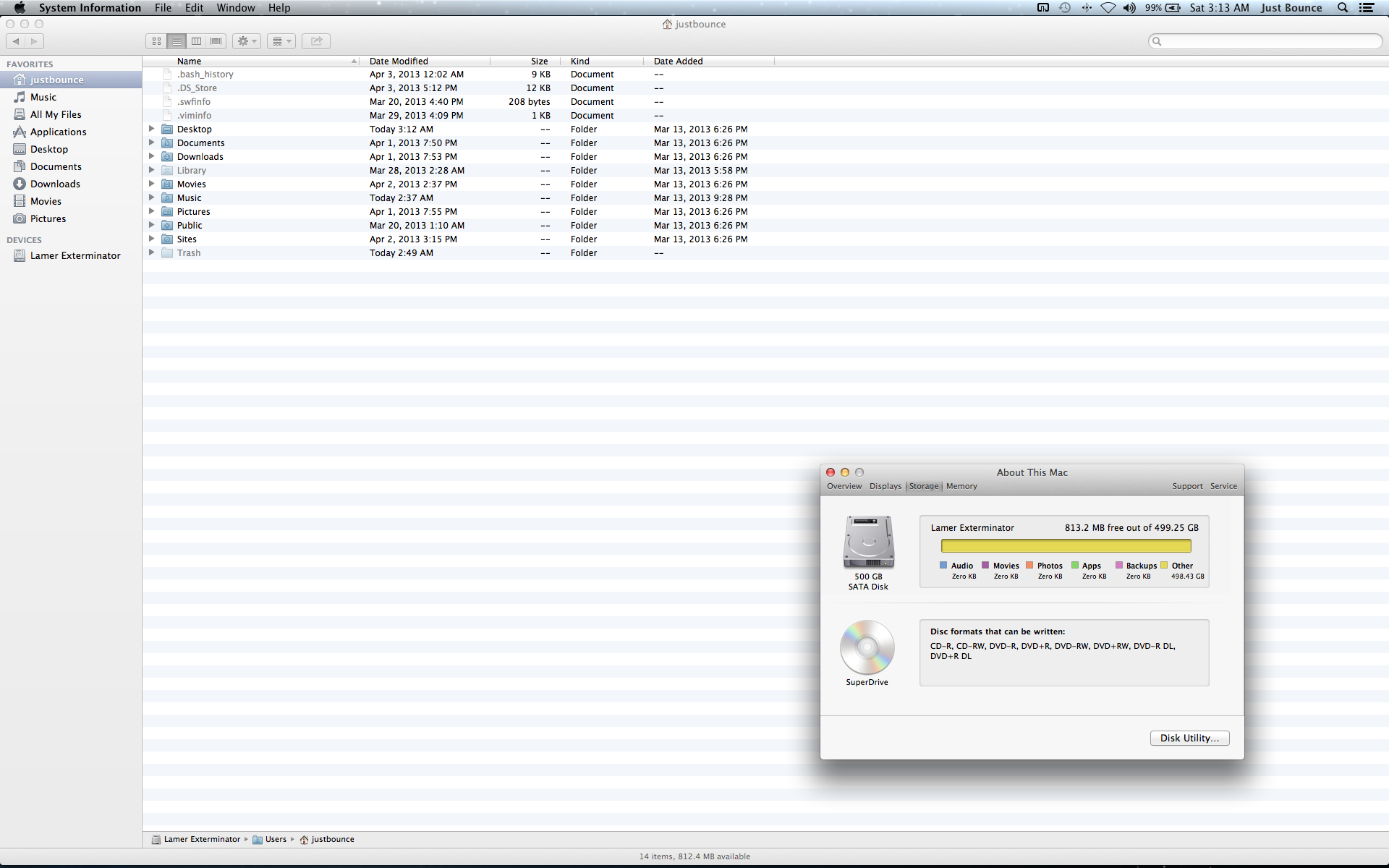
Task: Open the Window menu
Action: coord(235,8)
